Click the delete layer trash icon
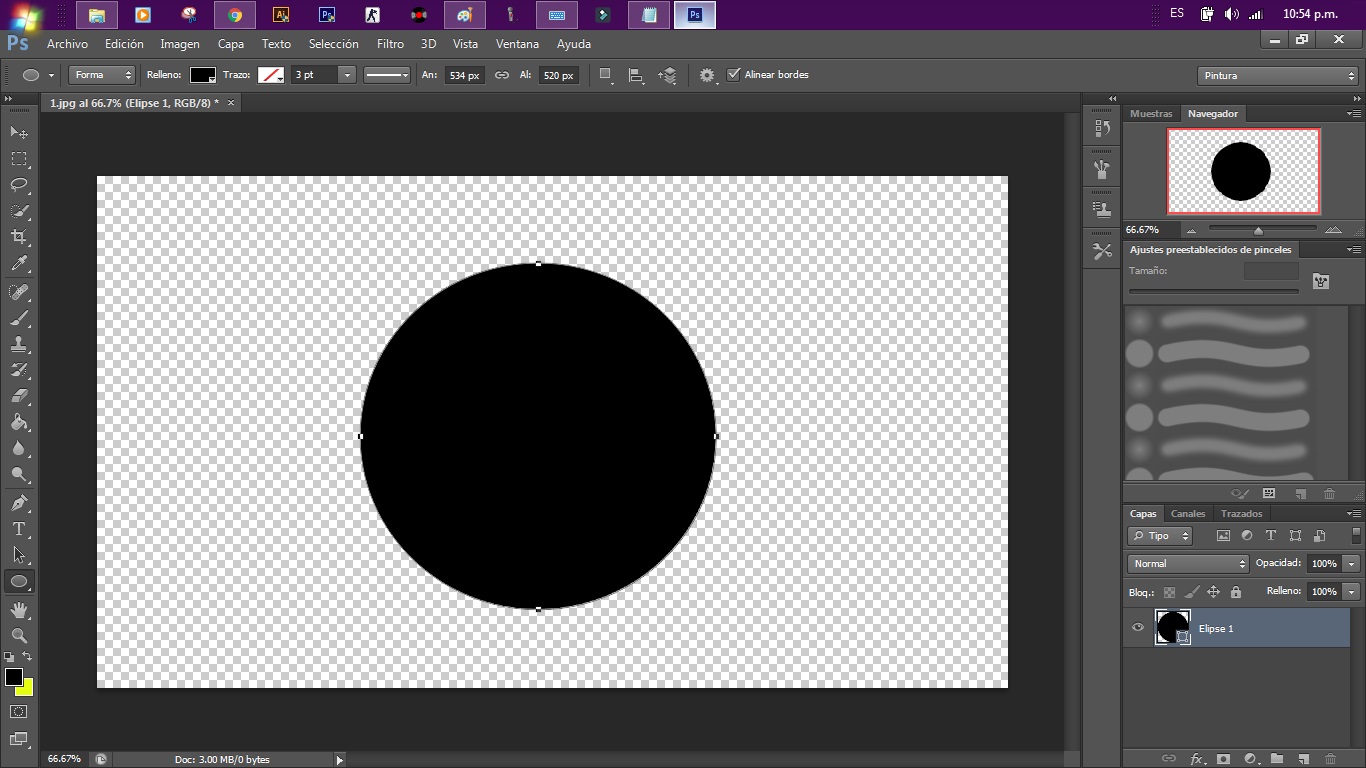 (x=1330, y=759)
